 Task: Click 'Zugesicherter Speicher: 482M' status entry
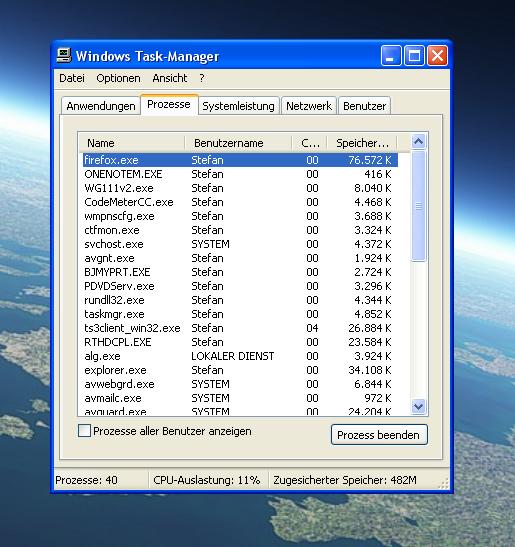tap(345, 480)
